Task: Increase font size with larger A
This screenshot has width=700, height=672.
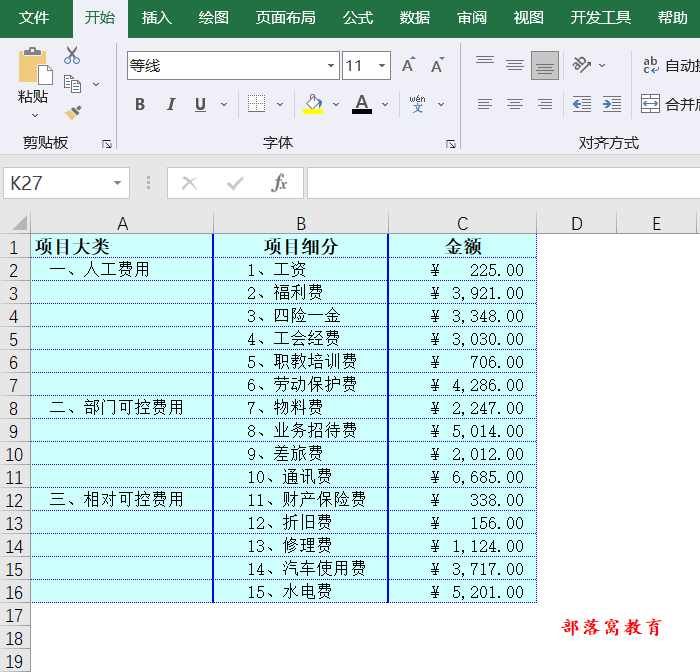Action: [x=408, y=66]
